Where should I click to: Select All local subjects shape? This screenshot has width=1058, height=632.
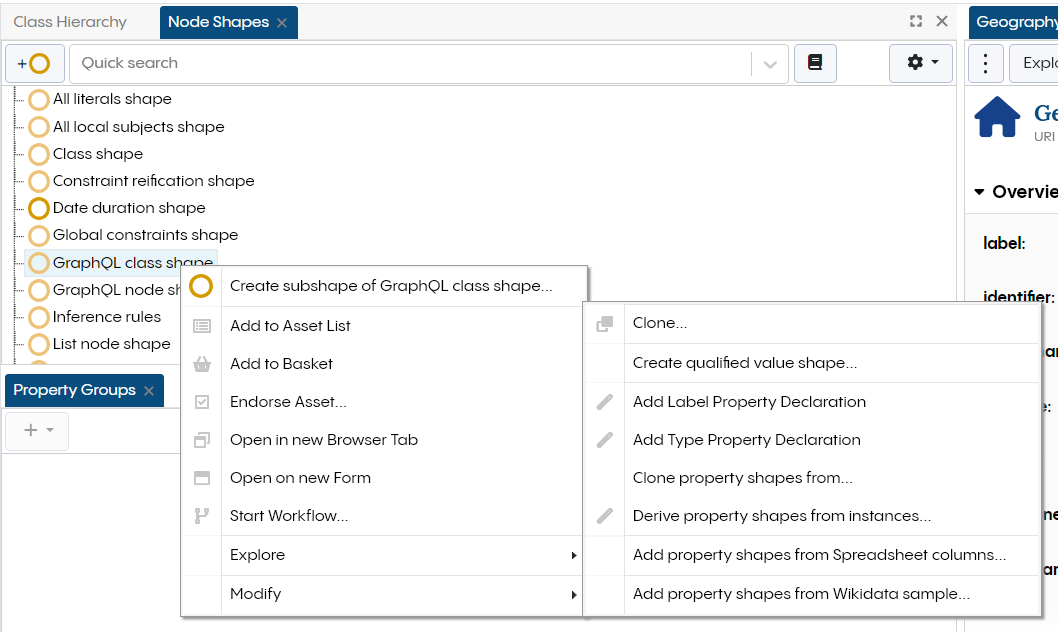pyautogui.click(x=138, y=127)
